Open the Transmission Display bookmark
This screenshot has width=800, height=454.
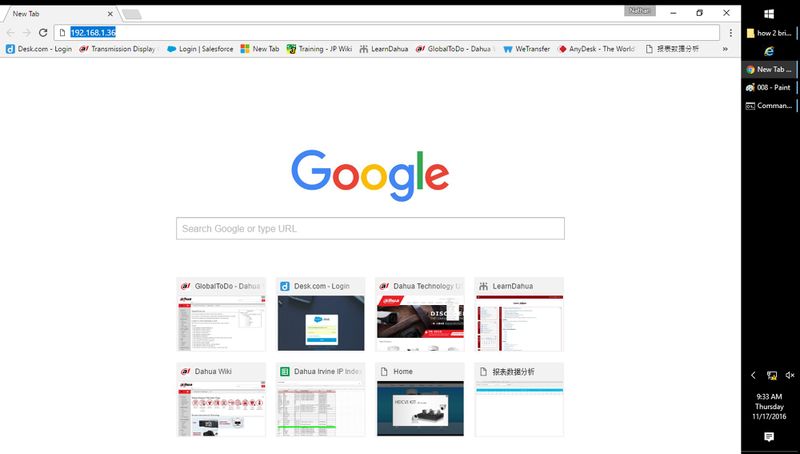(118, 49)
